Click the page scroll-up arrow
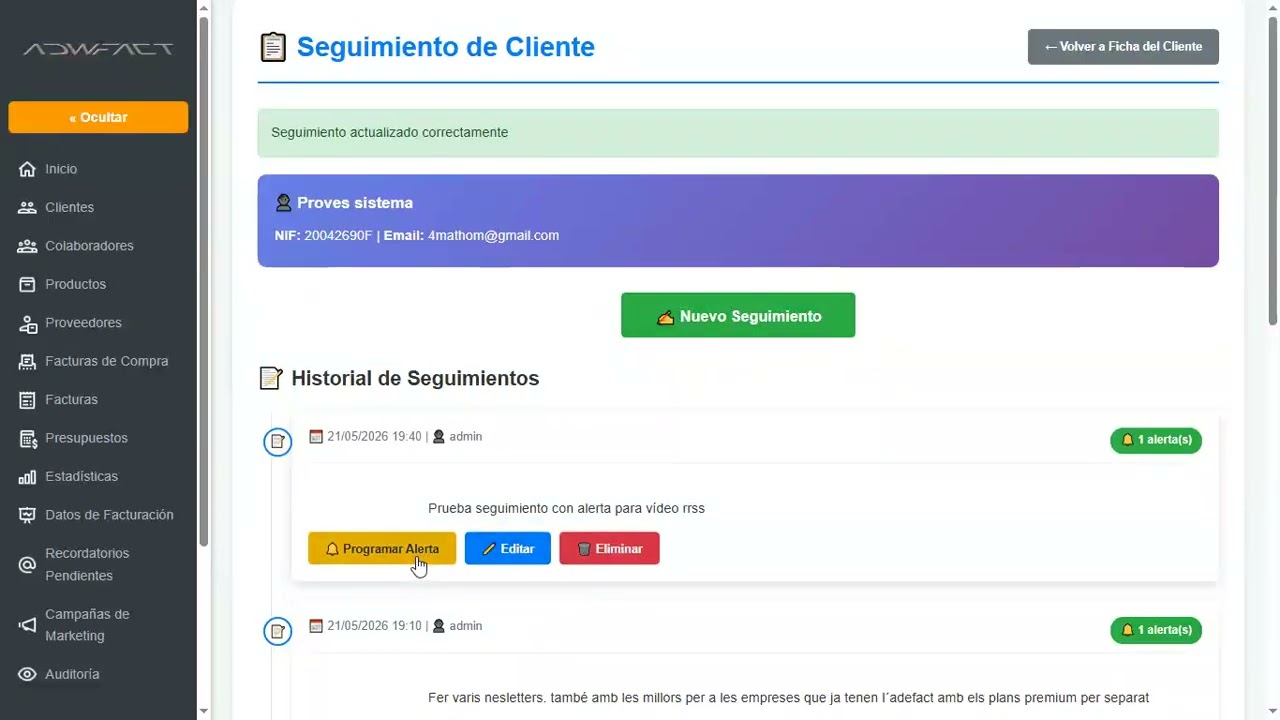The width and height of the screenshot is (1280, 720). click(1273, 8)
